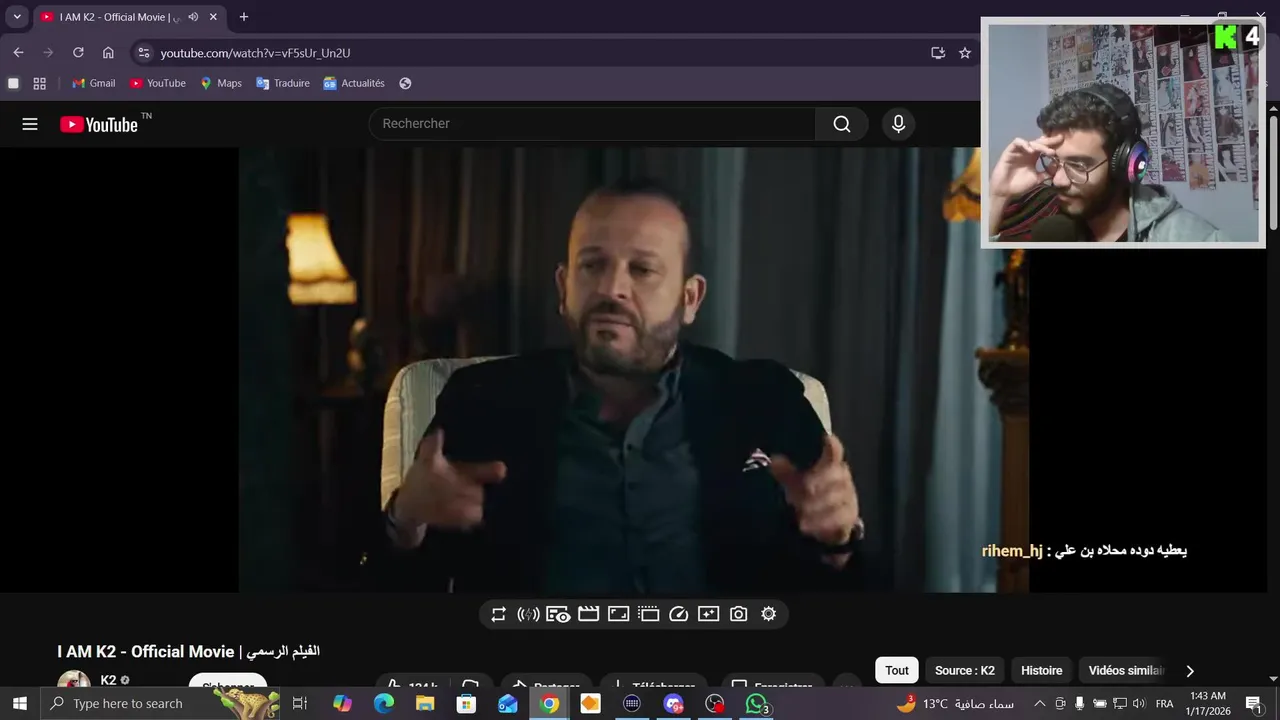Screen dimensions: 1280x720
Task: Open a new browser tab
Action: [243, 17]
